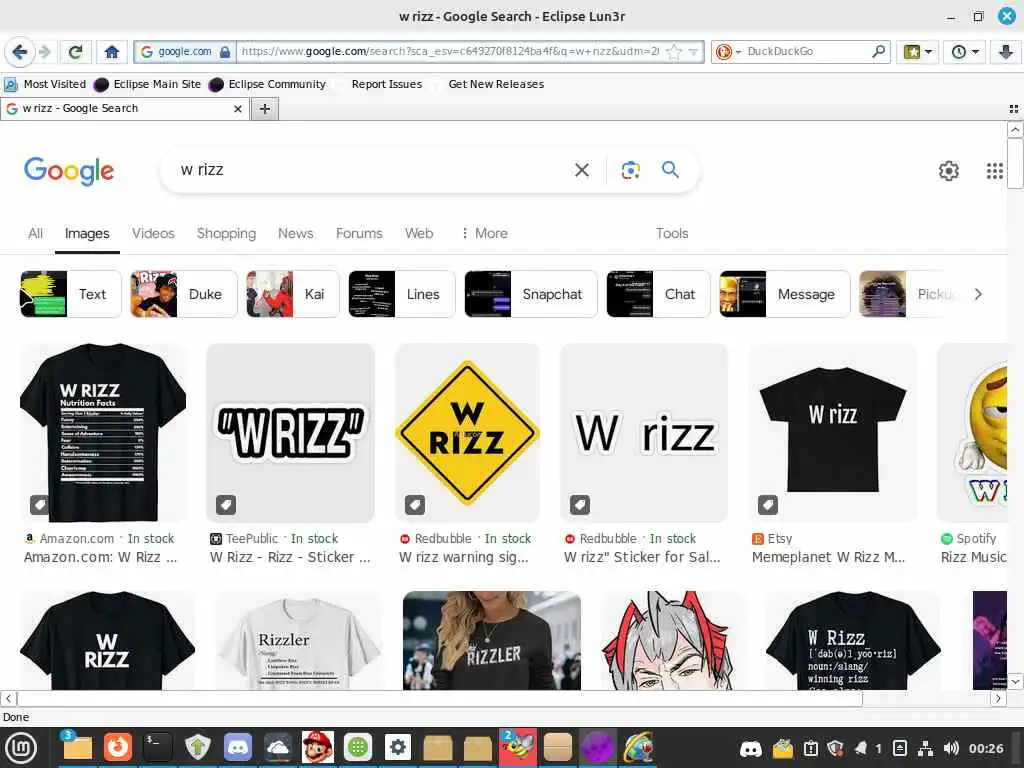The width and height of the screenshot is (1024, 768).
Task: Open Google quick settings gear
Action: coord(948,171)
